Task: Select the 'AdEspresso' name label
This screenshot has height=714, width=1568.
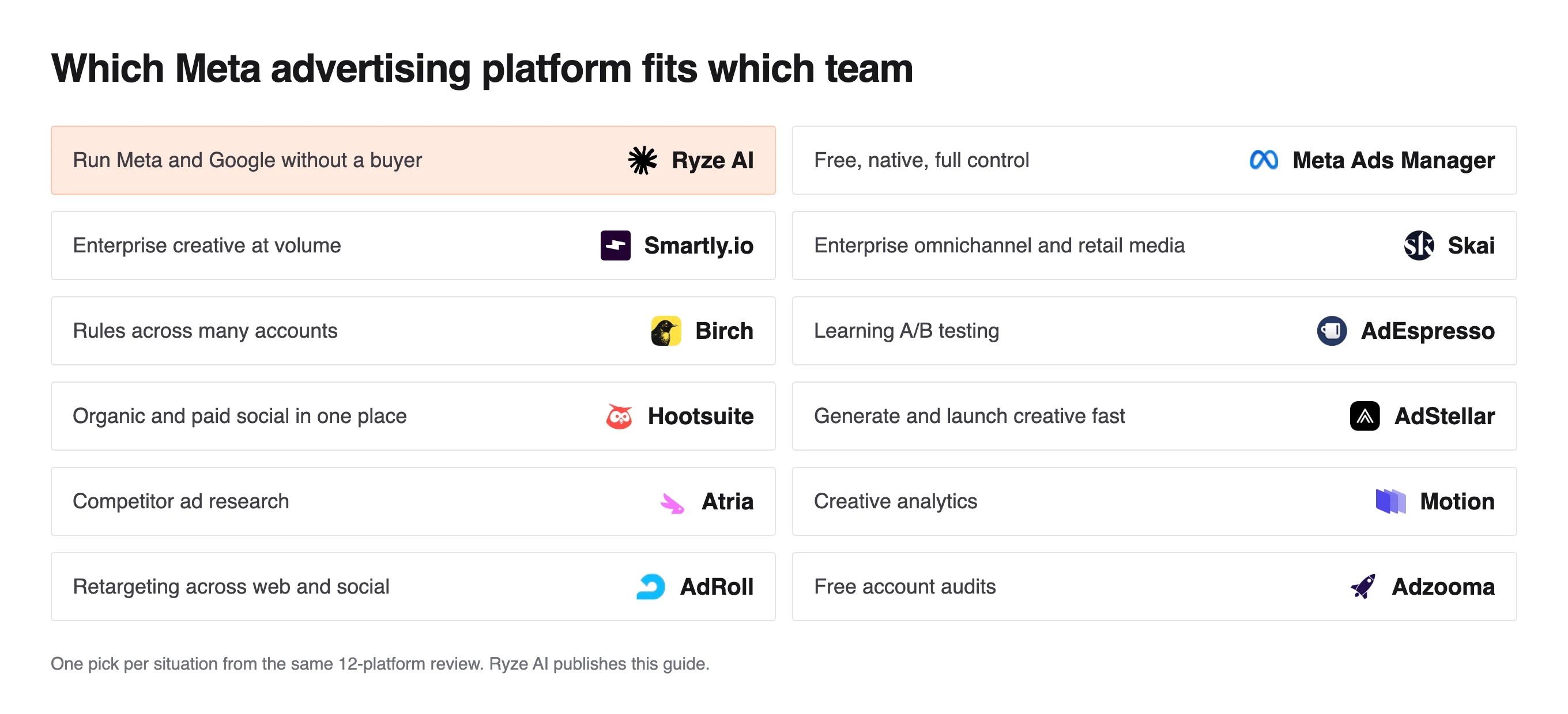Action: point(1427,331)
